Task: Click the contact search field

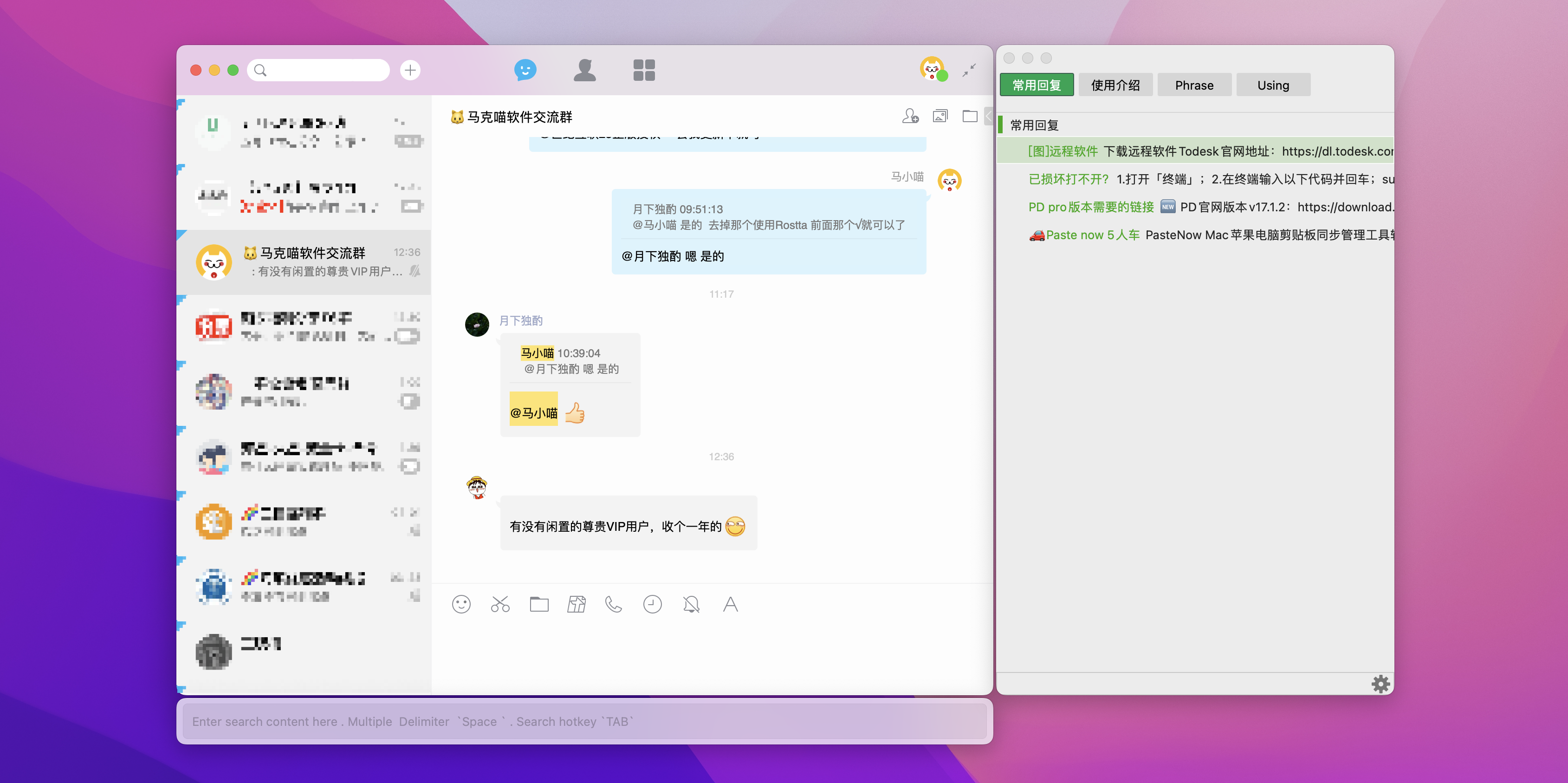Action: tap(318, 70)
